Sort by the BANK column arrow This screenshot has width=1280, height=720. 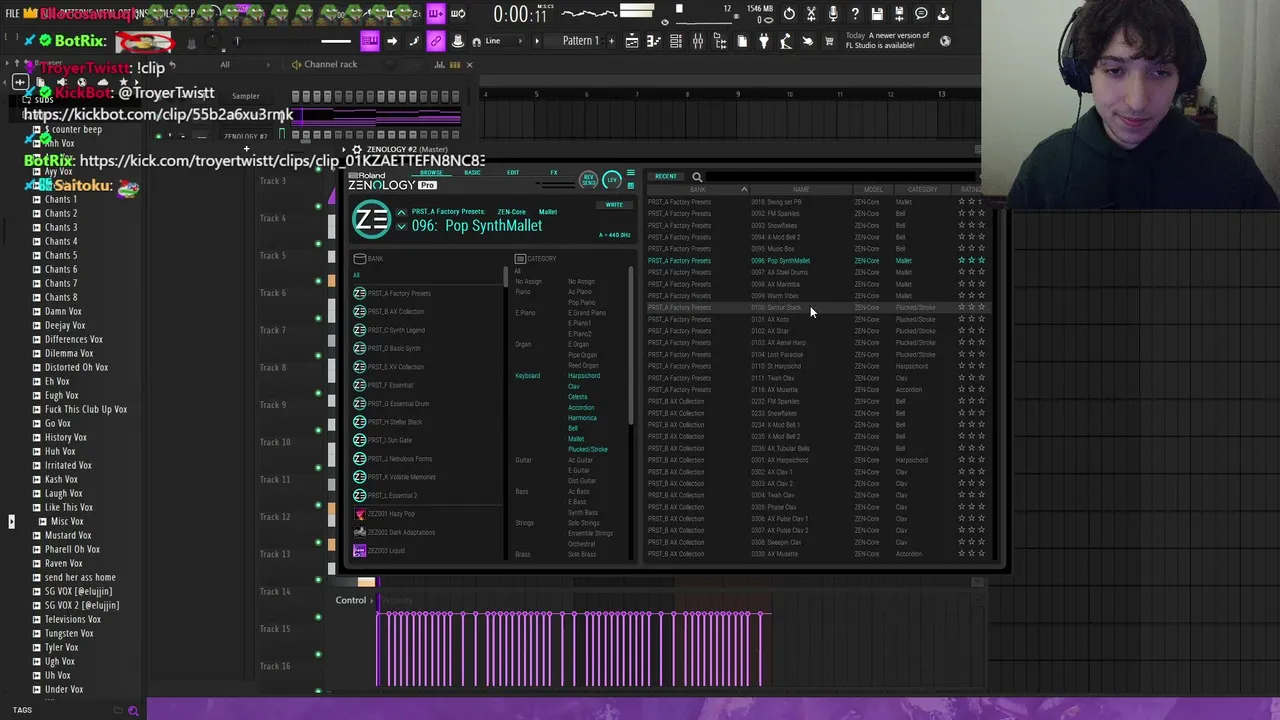click(x=743, y=190)
